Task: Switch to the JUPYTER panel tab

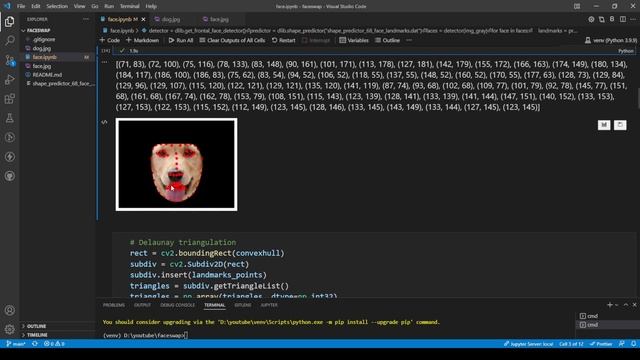Action: pyautogui.click(x=269, y=305)
